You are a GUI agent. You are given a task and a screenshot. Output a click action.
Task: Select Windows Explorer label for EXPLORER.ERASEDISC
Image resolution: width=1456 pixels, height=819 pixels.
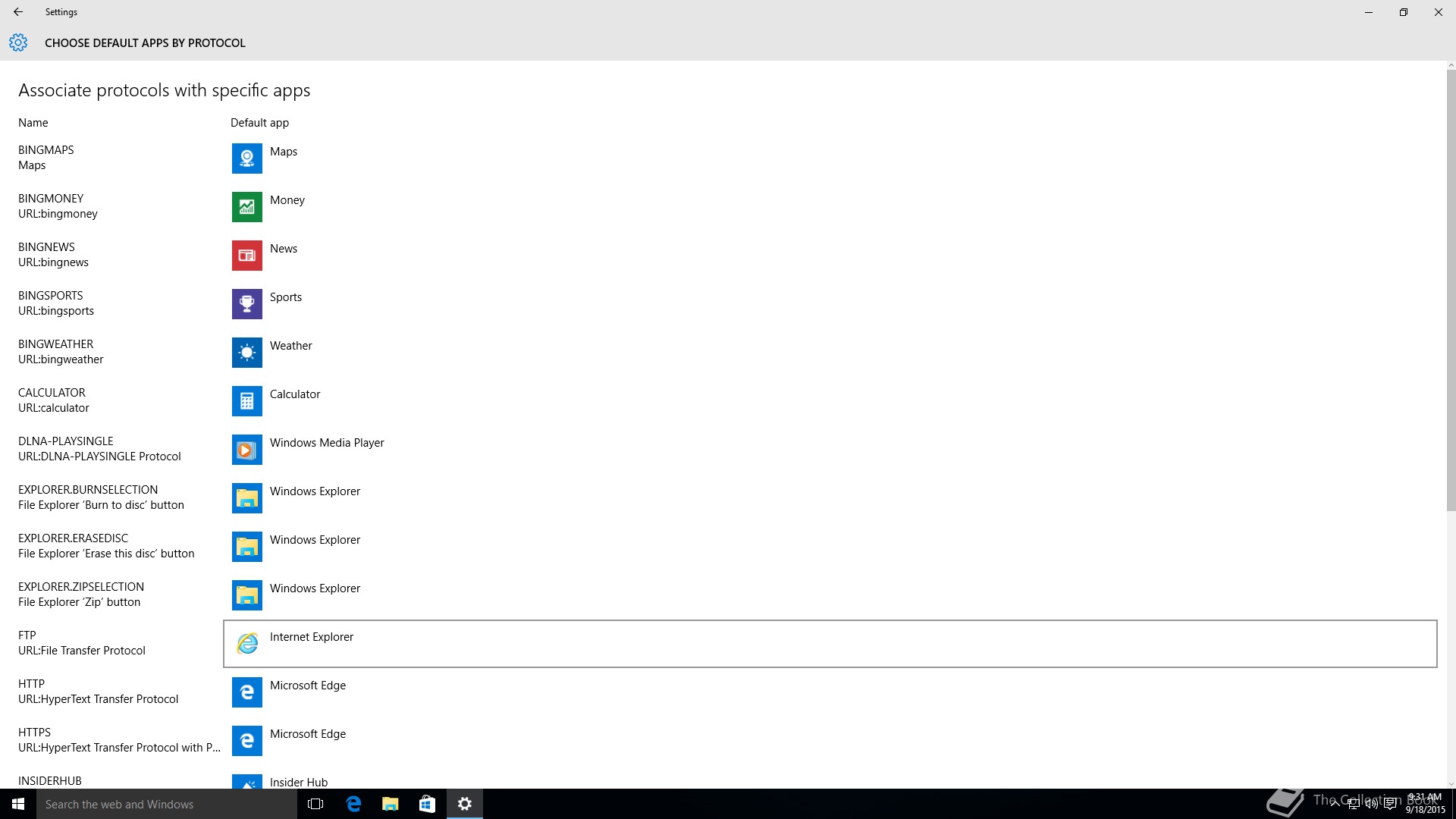(x=315, y=540)
